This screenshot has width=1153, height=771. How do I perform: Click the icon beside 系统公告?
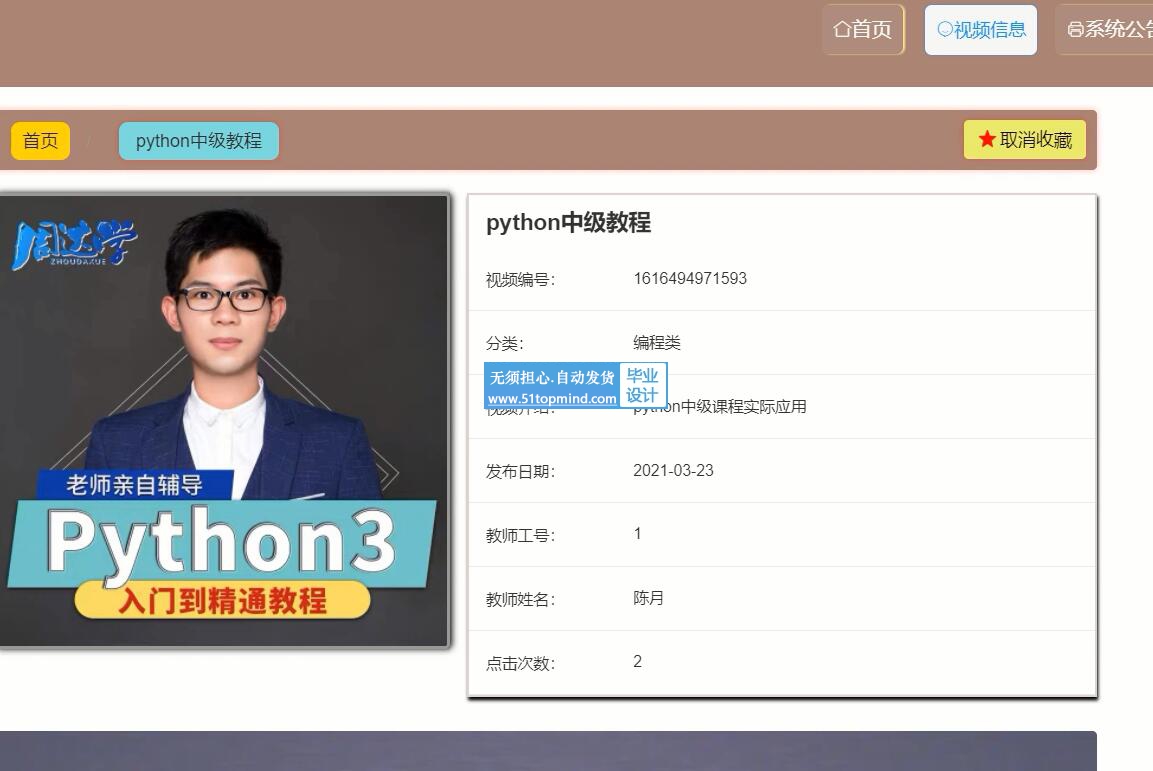pyautogui.click(x=1075, y=29)
